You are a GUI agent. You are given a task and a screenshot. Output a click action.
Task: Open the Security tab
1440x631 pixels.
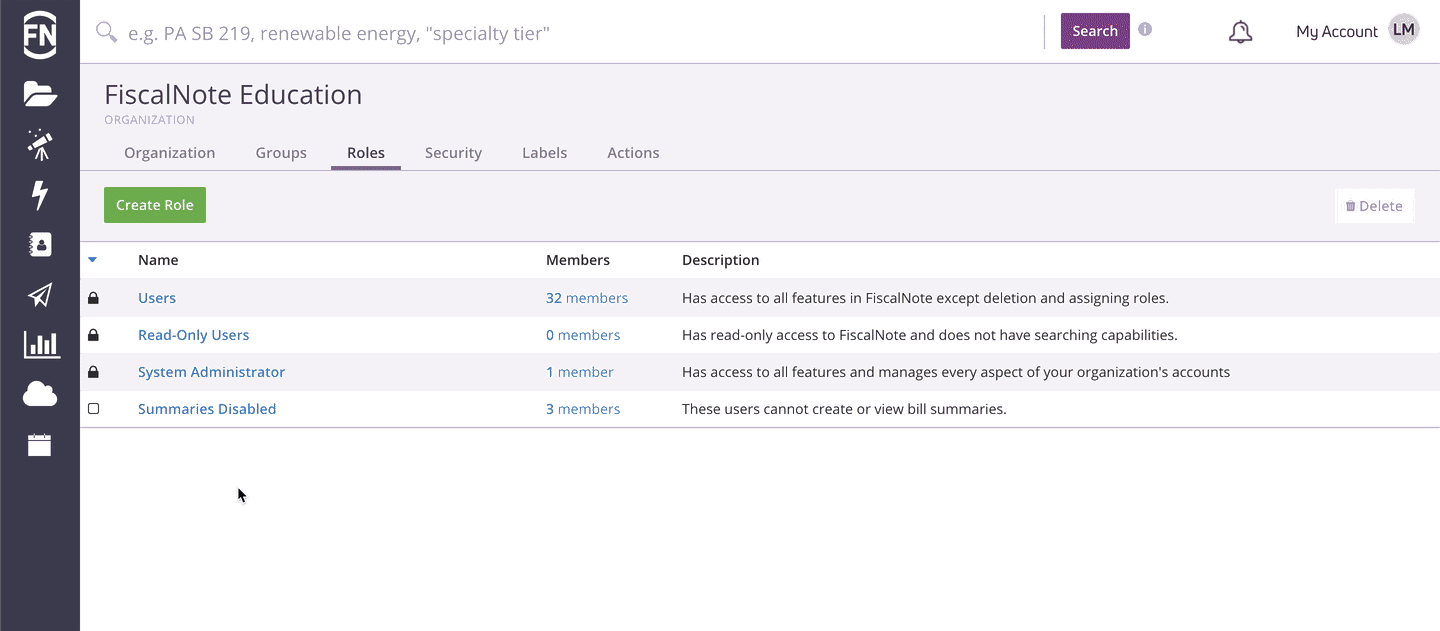(453, 153)
